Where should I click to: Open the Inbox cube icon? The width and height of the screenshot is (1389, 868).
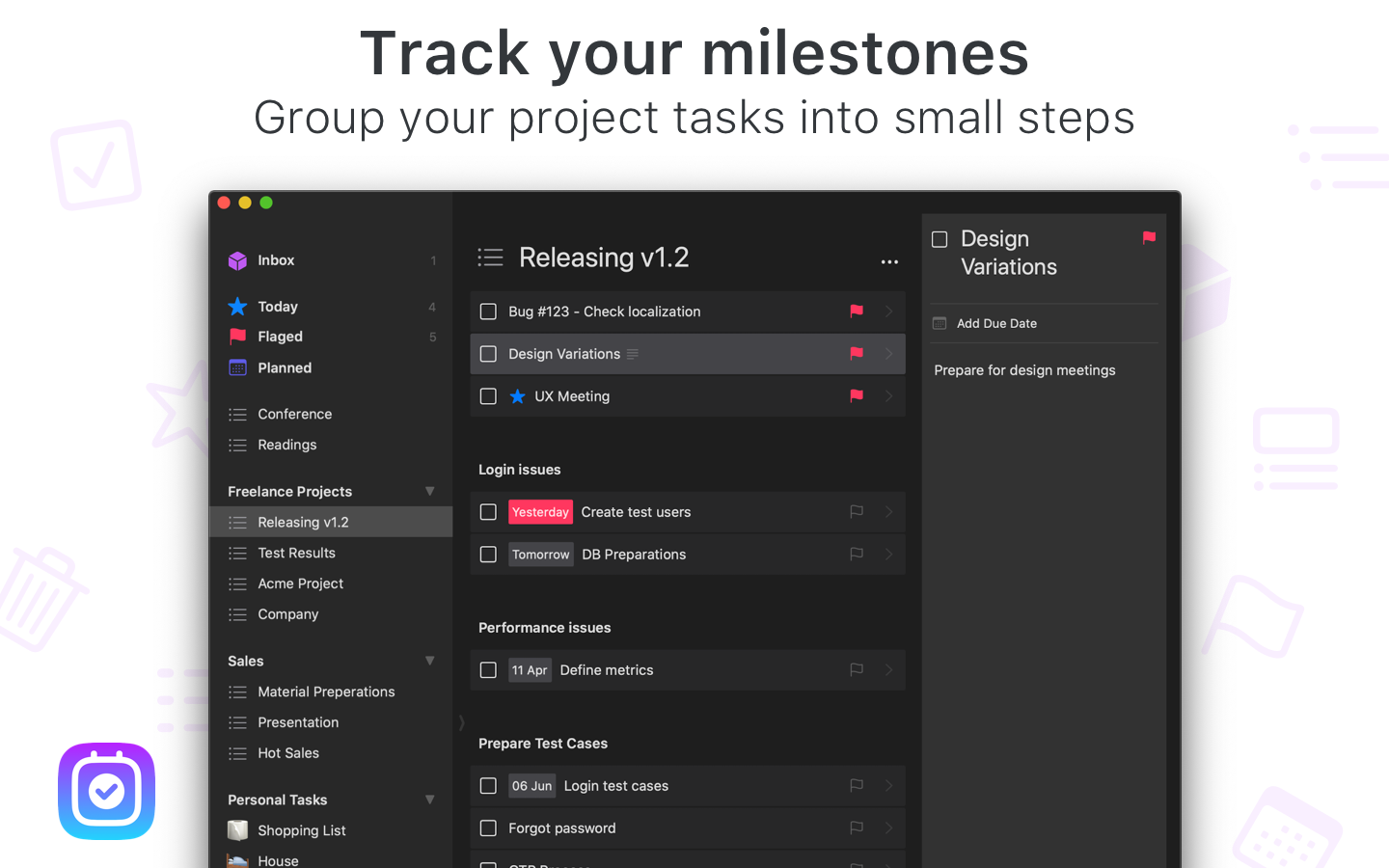point(237,260)
